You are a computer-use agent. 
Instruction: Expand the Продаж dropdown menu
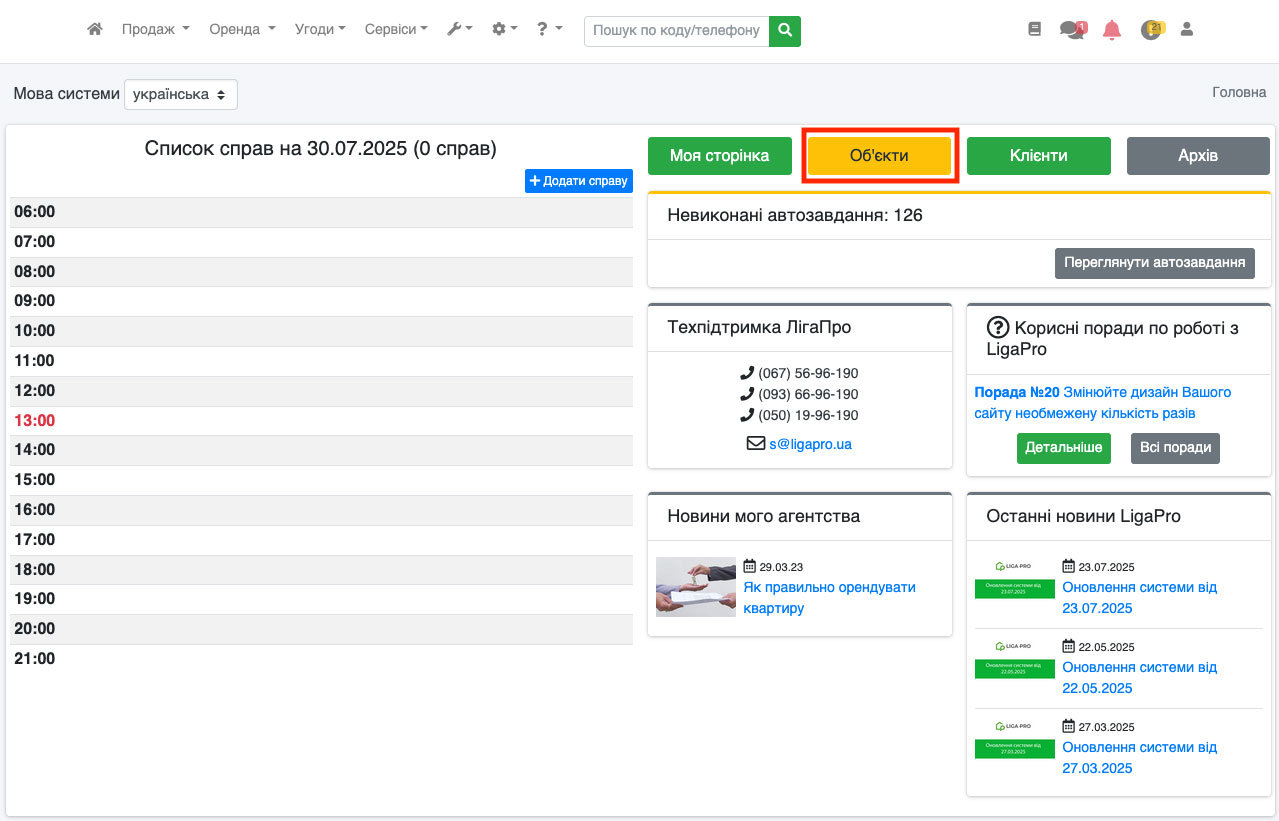click(x=155, y=30)
